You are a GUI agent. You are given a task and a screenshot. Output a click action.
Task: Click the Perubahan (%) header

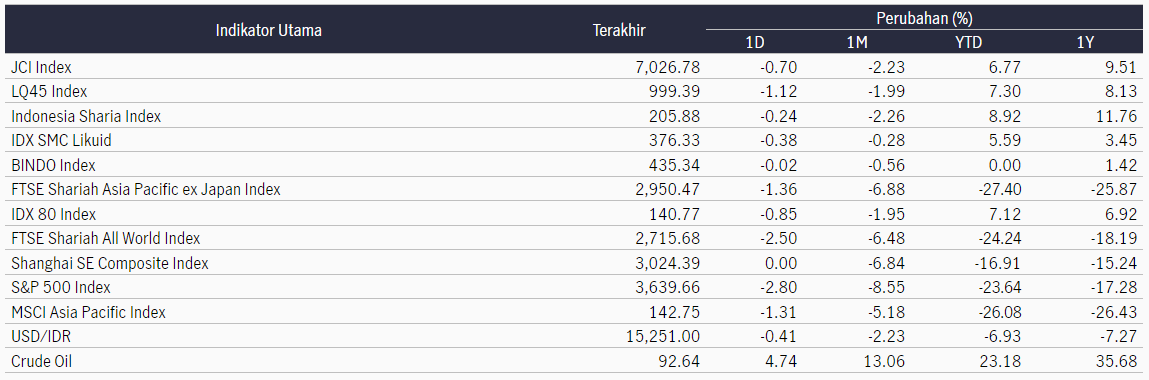tap(925, 17)
